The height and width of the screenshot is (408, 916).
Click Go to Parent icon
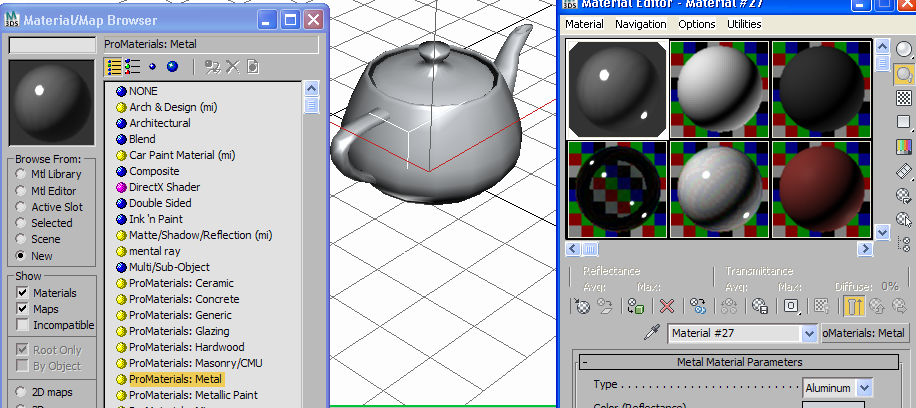coord(876,306)
